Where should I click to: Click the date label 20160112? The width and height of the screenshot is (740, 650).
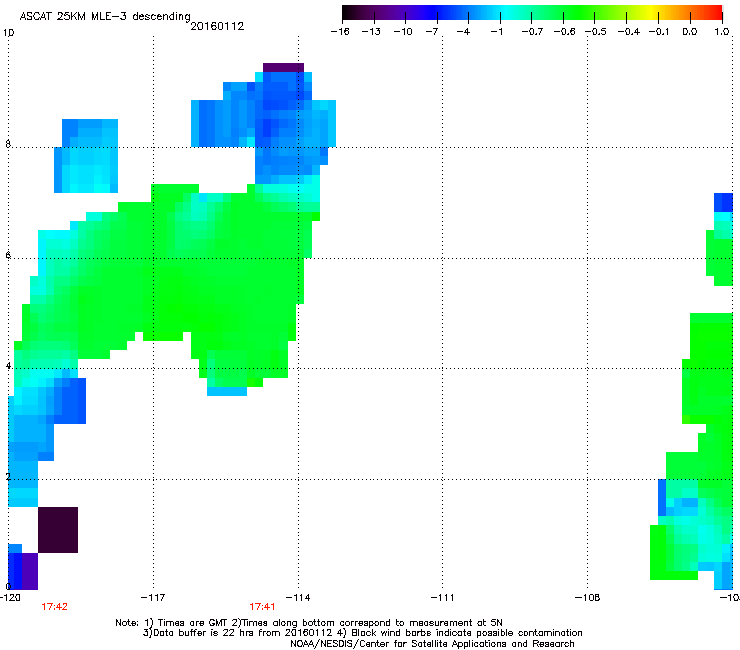point(217,26)
